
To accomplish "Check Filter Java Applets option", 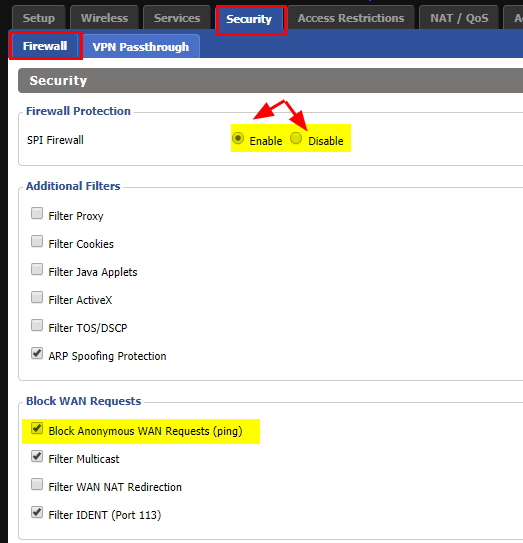I will (x=37, y=269).
